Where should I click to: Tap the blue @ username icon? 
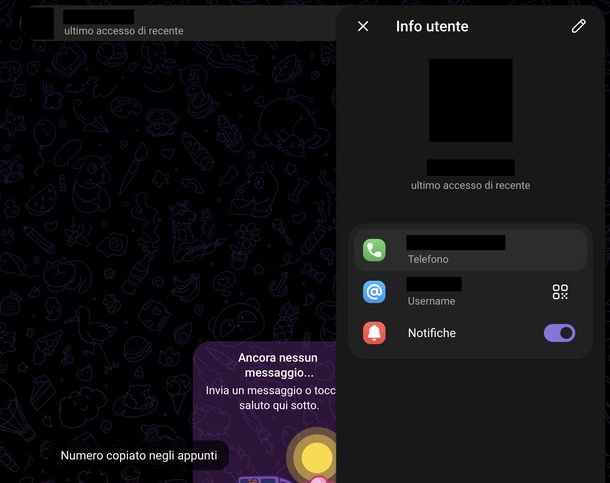click(374, 292)
